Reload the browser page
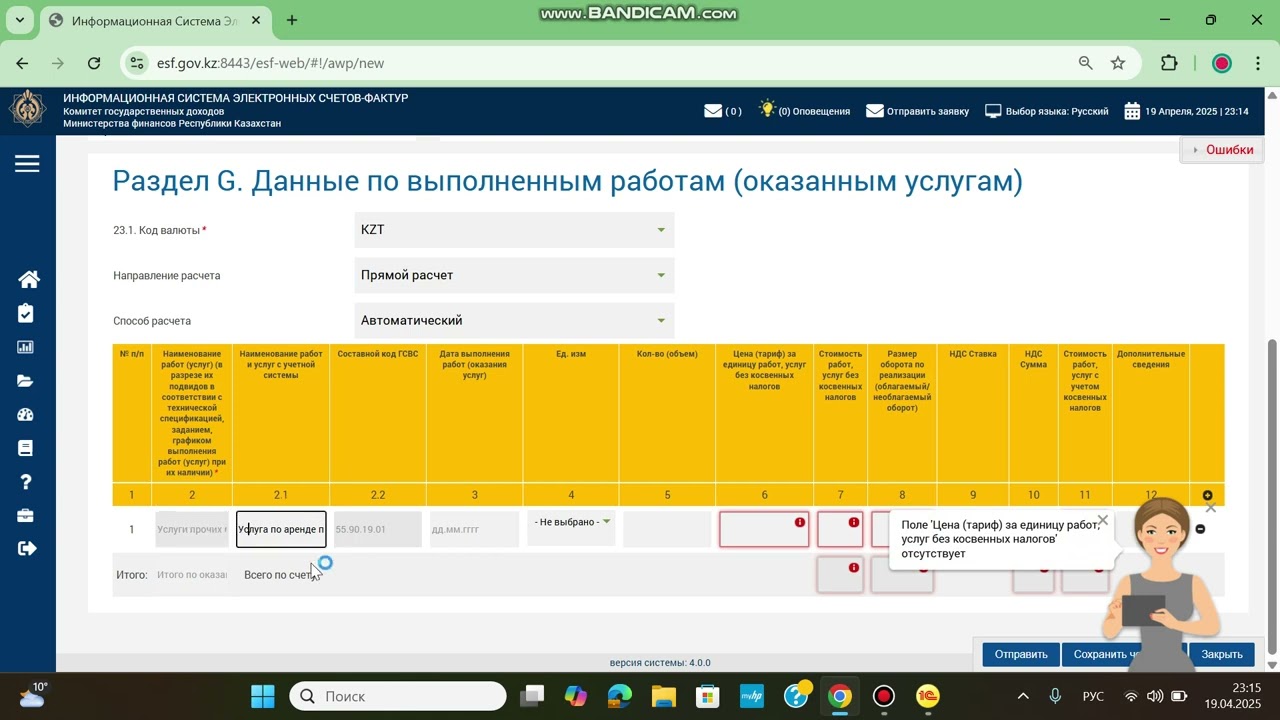The image size is (1280, 720). pos(94,63)
